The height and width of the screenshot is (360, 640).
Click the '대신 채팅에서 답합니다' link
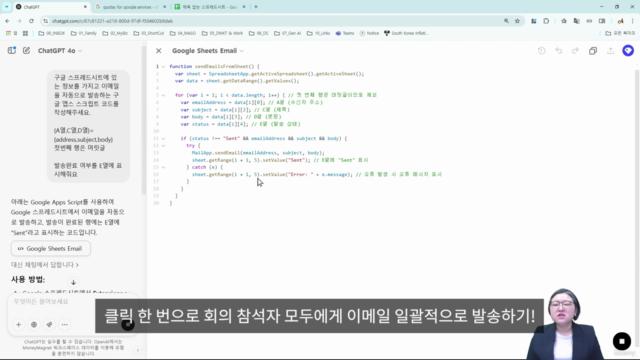(x=45, y=265)
